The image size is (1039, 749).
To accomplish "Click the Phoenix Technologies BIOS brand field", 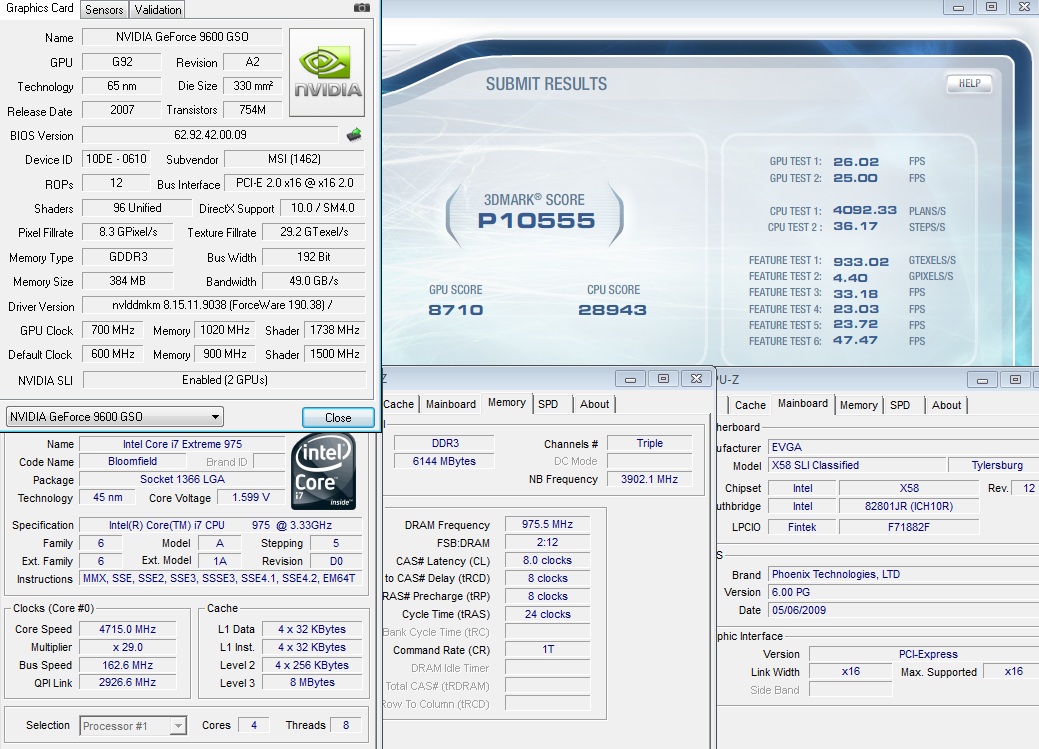I will 904,574.
